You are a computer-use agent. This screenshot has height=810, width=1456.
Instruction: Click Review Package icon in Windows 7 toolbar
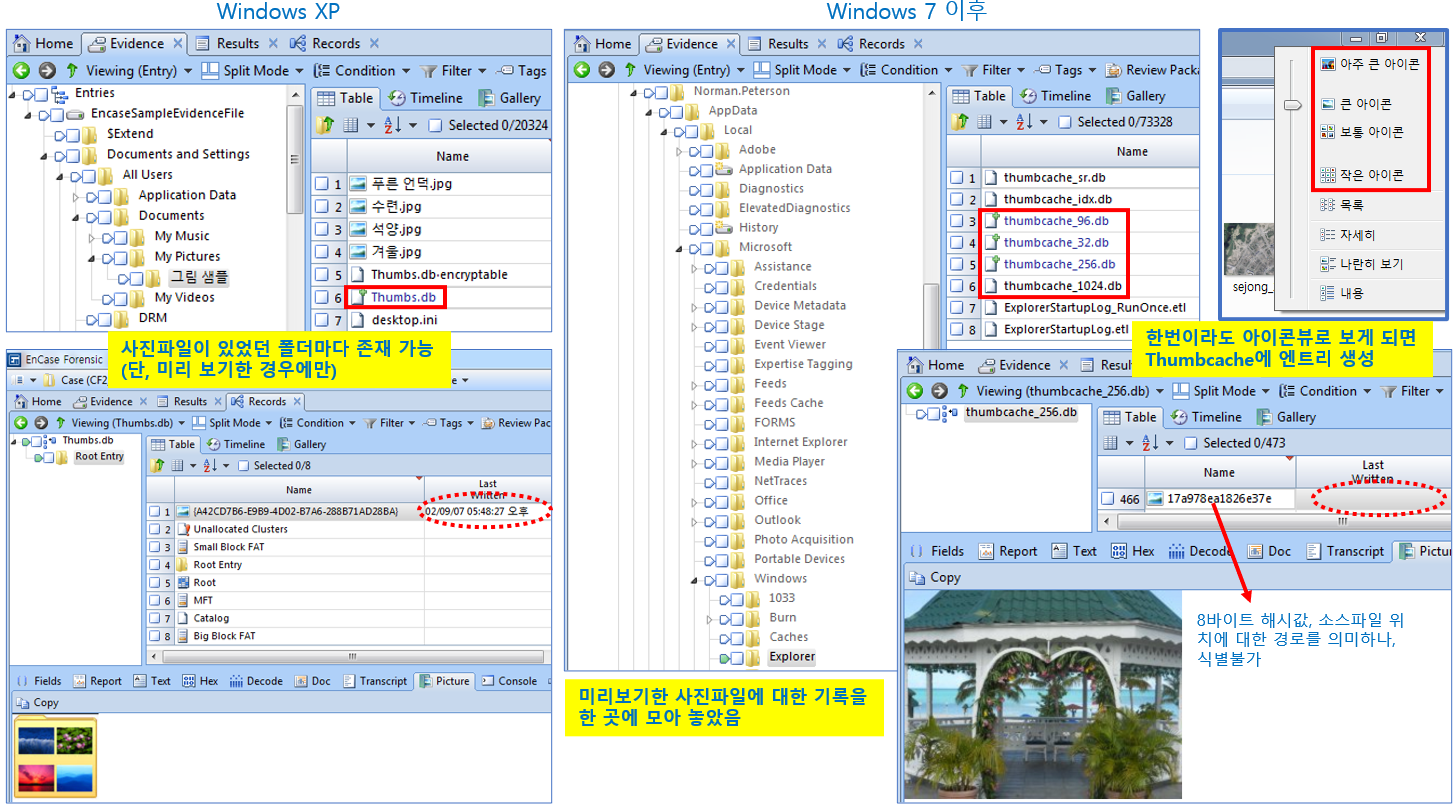1113,70
